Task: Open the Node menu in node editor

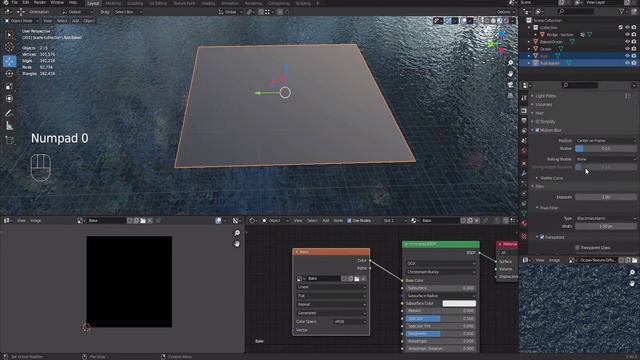Action: click(x=338, y=220)
